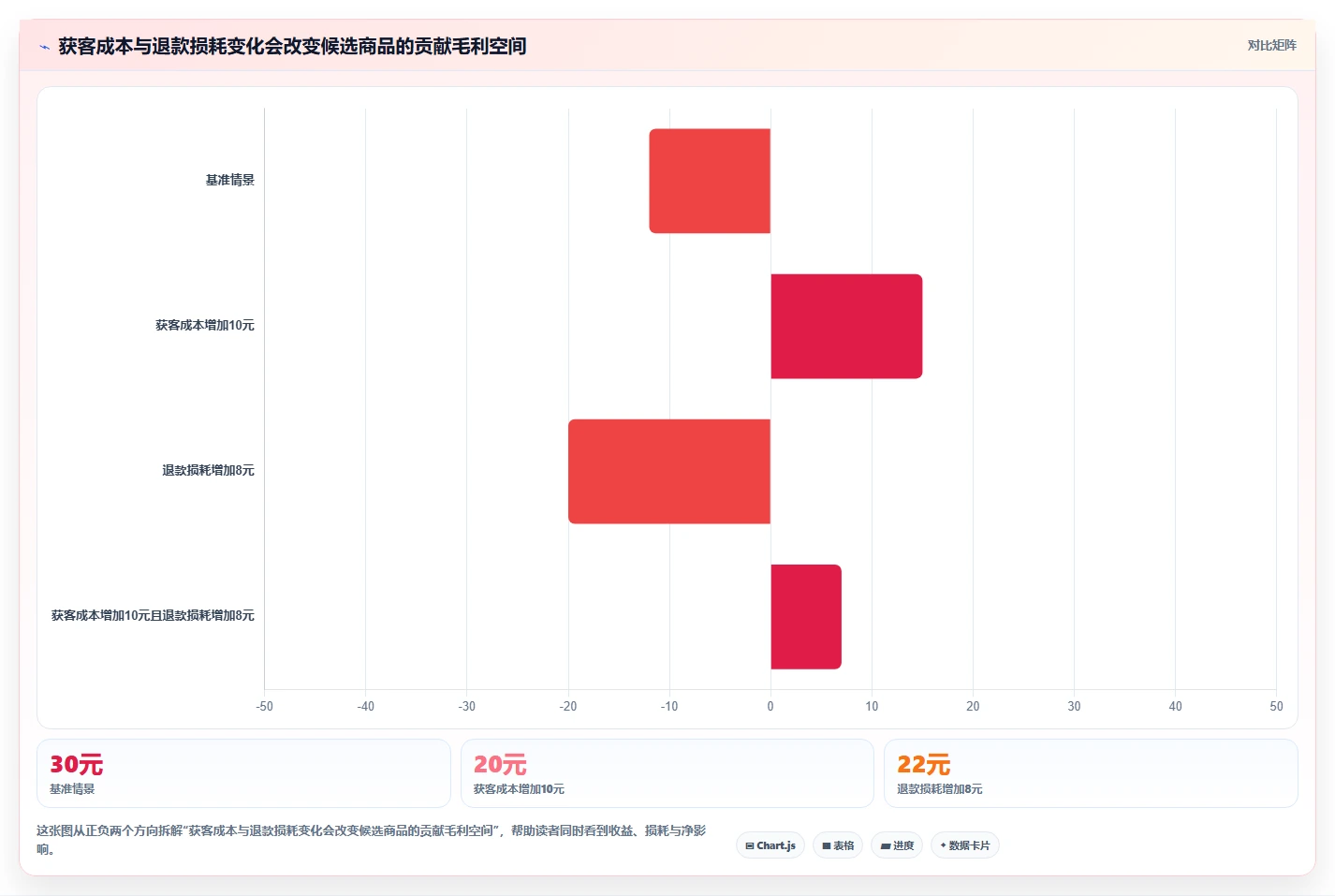This screenshot has width=1335, height=896.
Task: Select the 30元 基准情景 card
Action: click(x=243, y=773)
